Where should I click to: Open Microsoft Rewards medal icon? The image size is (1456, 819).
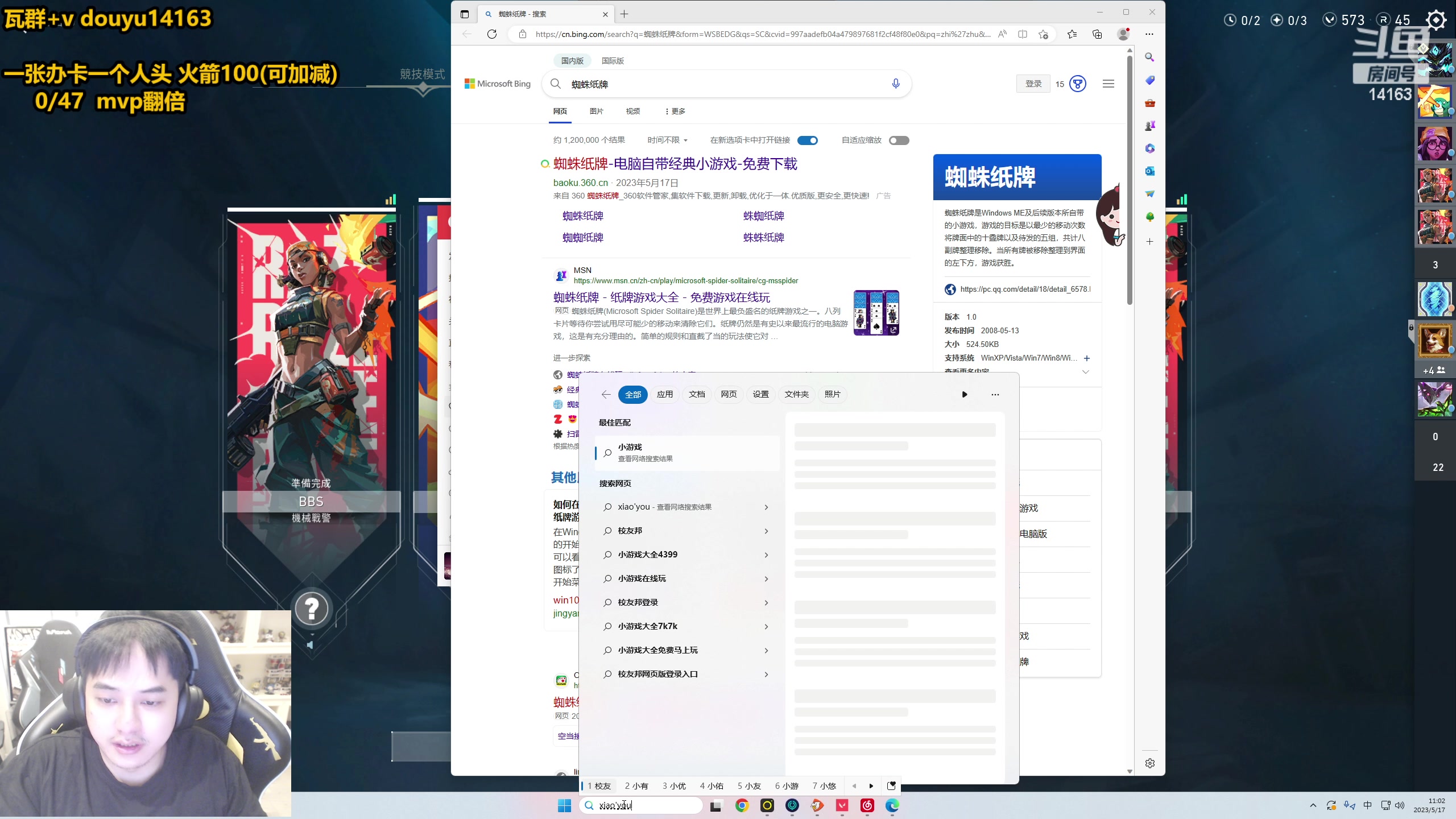[x=1078, y=84]
